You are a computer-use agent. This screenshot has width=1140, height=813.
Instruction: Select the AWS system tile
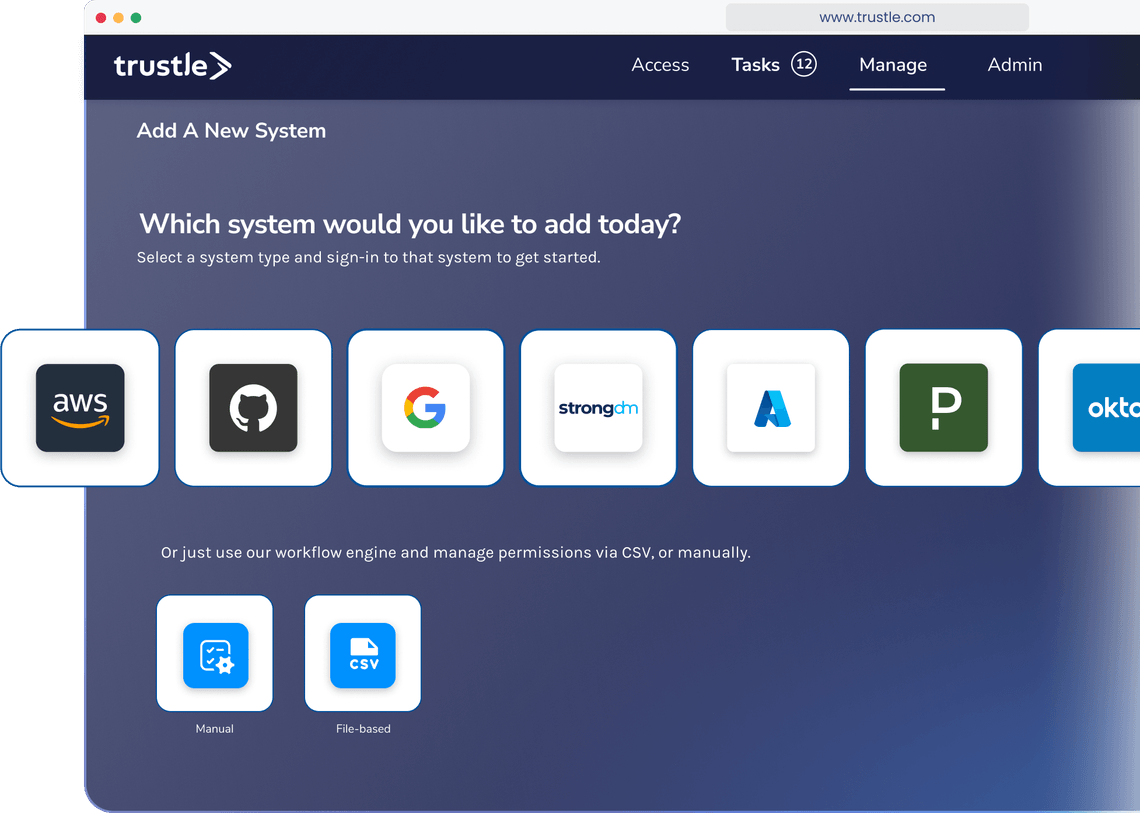[x=80, y=408]
